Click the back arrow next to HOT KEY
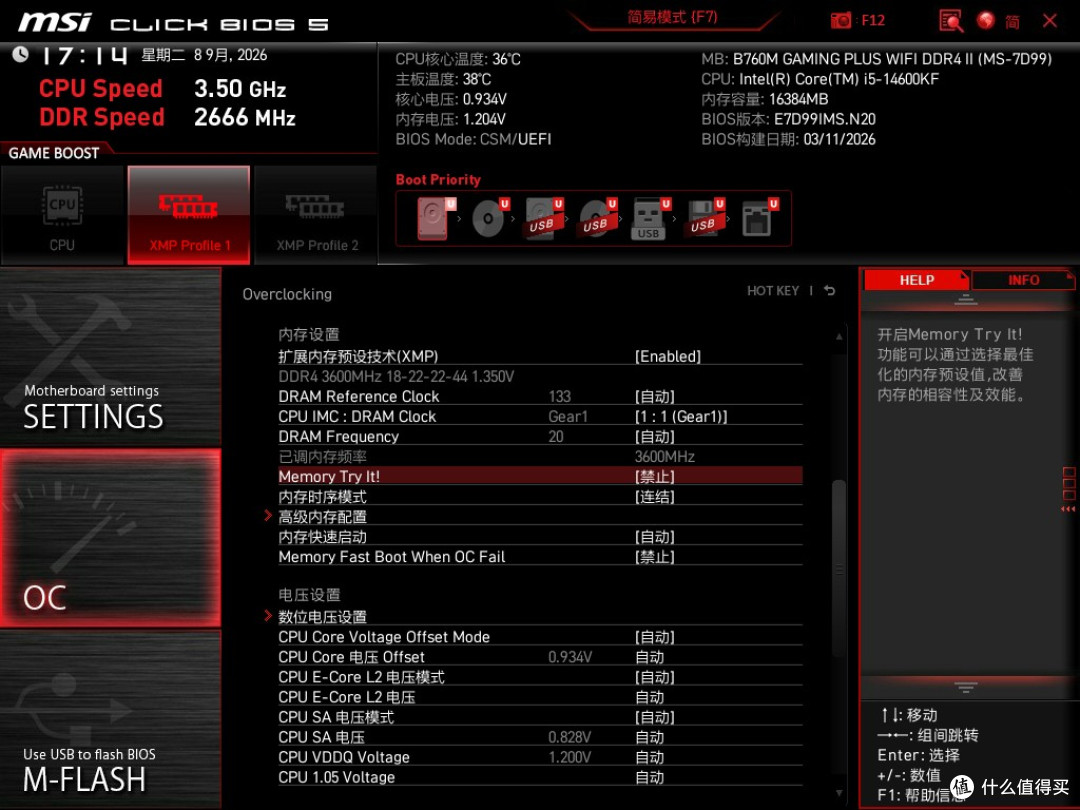Screen dimensions: 1080x810 (830, 291)
